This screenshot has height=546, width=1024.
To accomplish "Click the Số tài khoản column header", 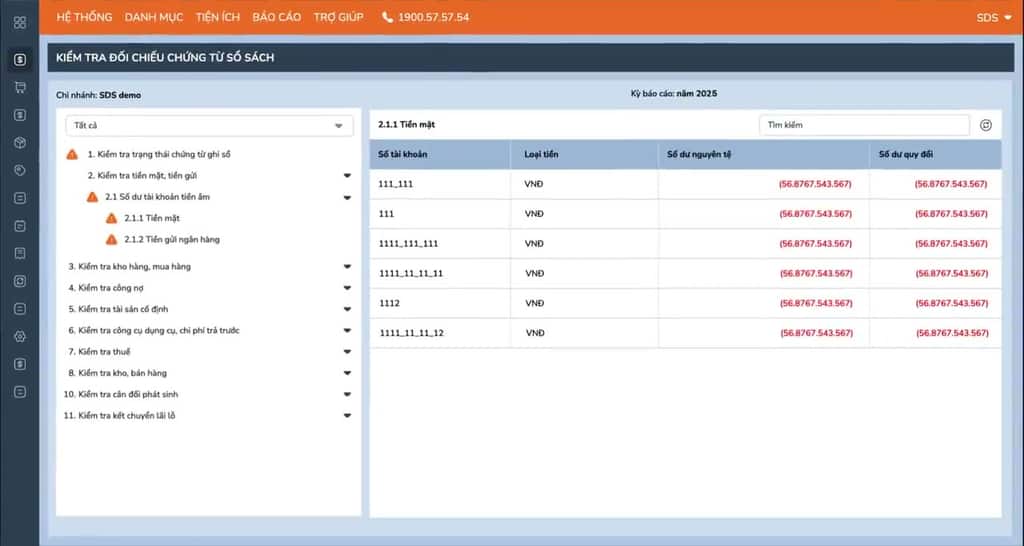I will click(402, 155).
